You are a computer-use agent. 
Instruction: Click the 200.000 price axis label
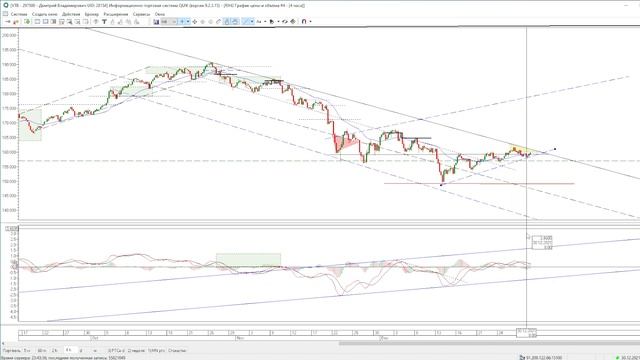(x=9, y=35)
